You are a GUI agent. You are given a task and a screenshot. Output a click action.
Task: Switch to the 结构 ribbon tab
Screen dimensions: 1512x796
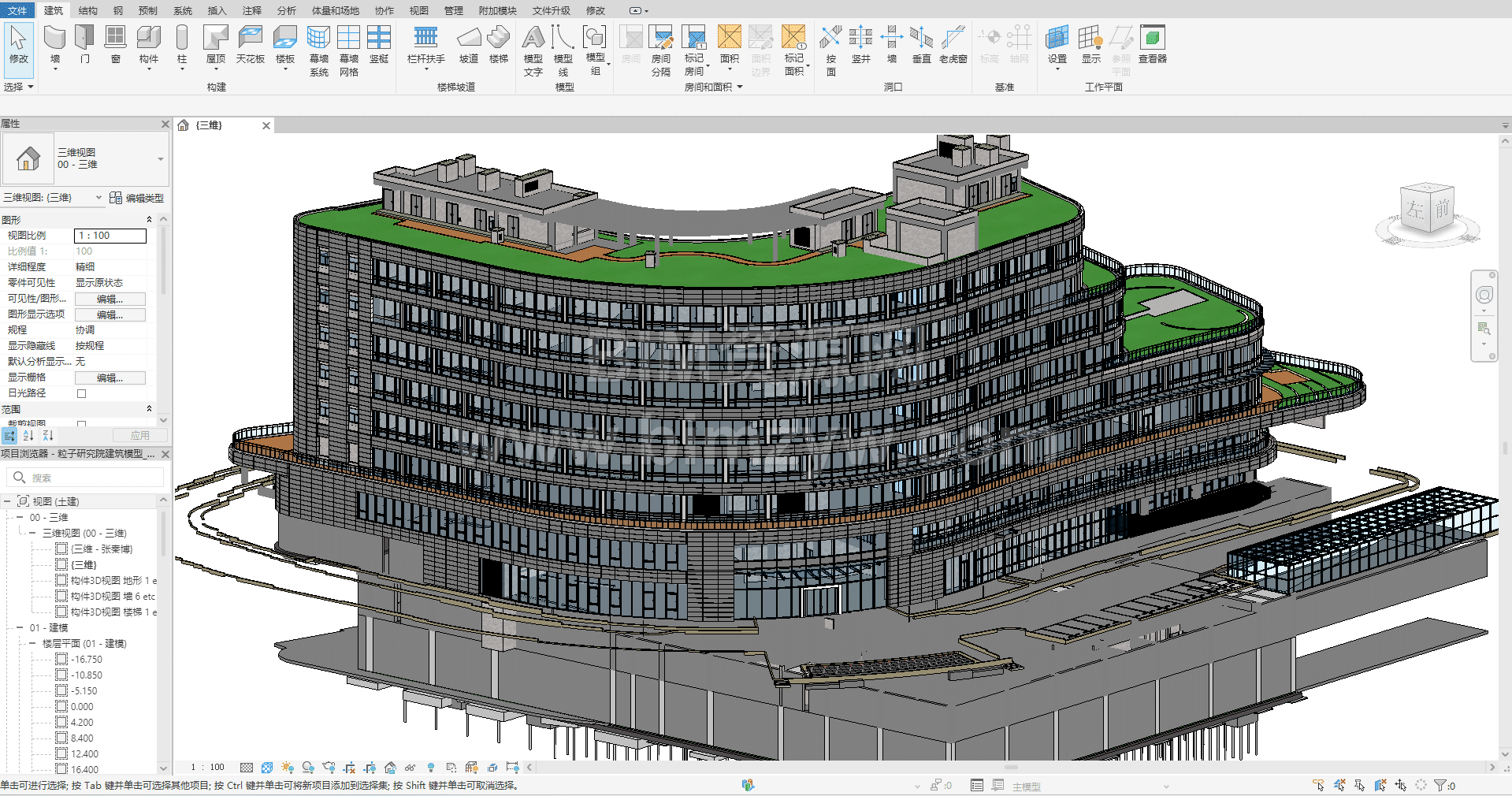pyautogui.click(x=88, y=10)
